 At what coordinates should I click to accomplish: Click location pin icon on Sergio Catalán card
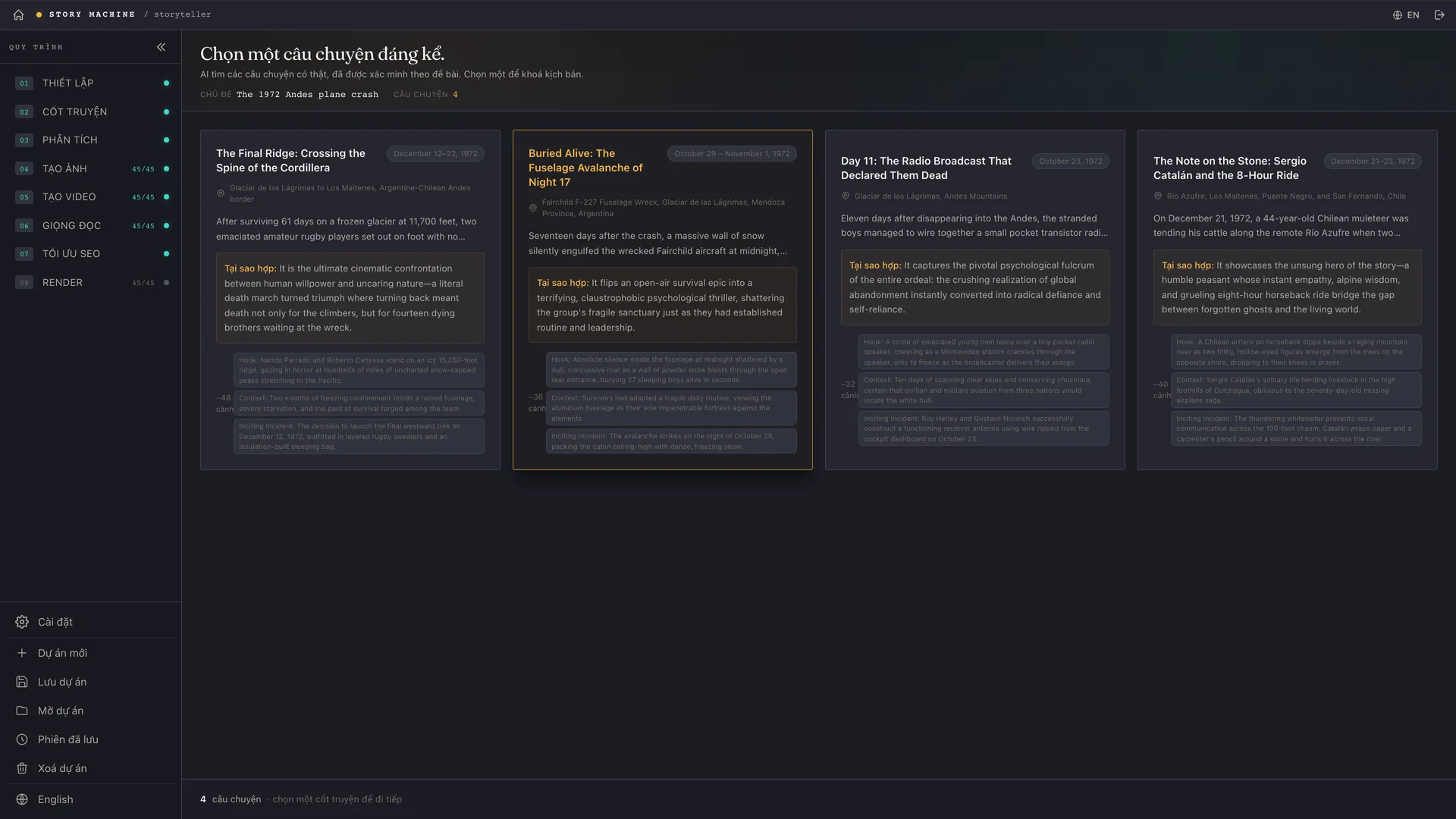1158,196
